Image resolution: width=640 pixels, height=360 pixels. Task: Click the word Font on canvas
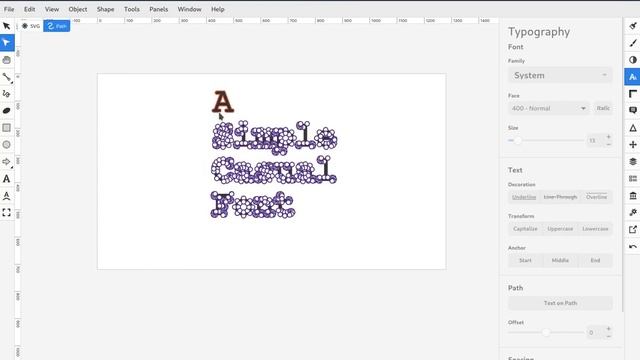(x=253, y=205)
